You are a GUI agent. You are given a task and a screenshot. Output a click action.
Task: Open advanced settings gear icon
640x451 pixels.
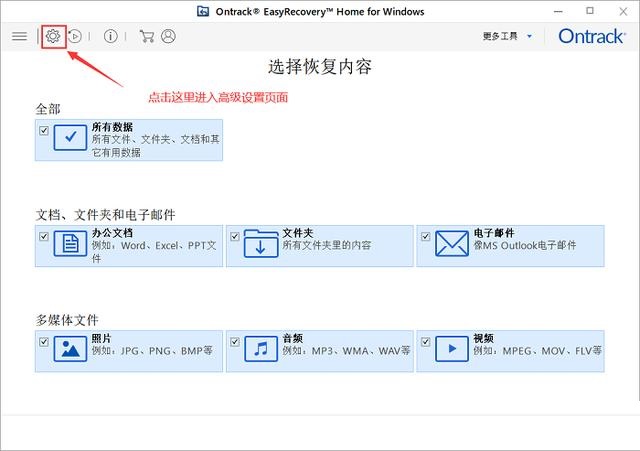pyautogui.click(x=53, y=36)
